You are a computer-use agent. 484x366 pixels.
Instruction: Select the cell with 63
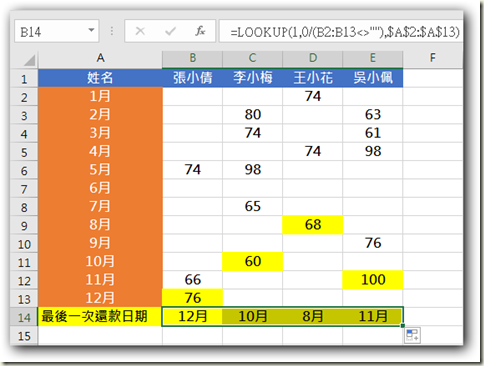click(x=373, y=115)
